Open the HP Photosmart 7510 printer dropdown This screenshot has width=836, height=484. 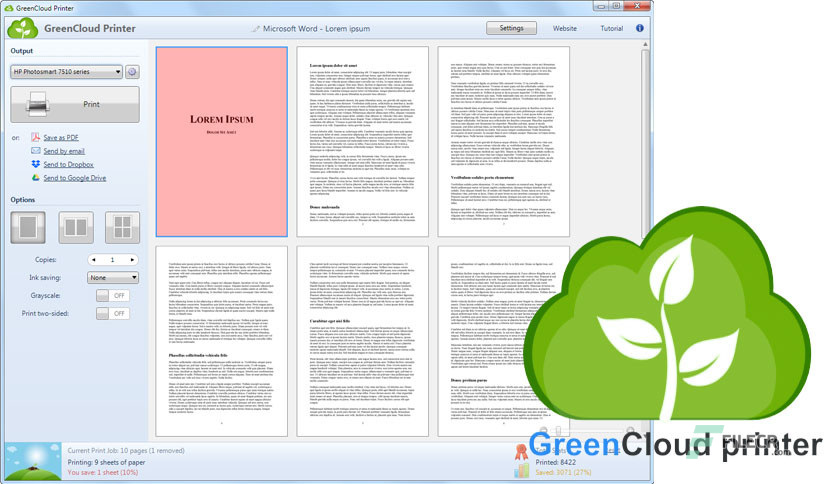point(66,71)
